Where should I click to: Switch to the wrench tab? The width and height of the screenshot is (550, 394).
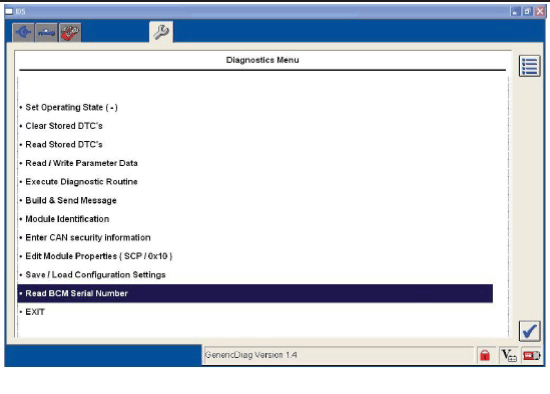click(x=161, y=32)
